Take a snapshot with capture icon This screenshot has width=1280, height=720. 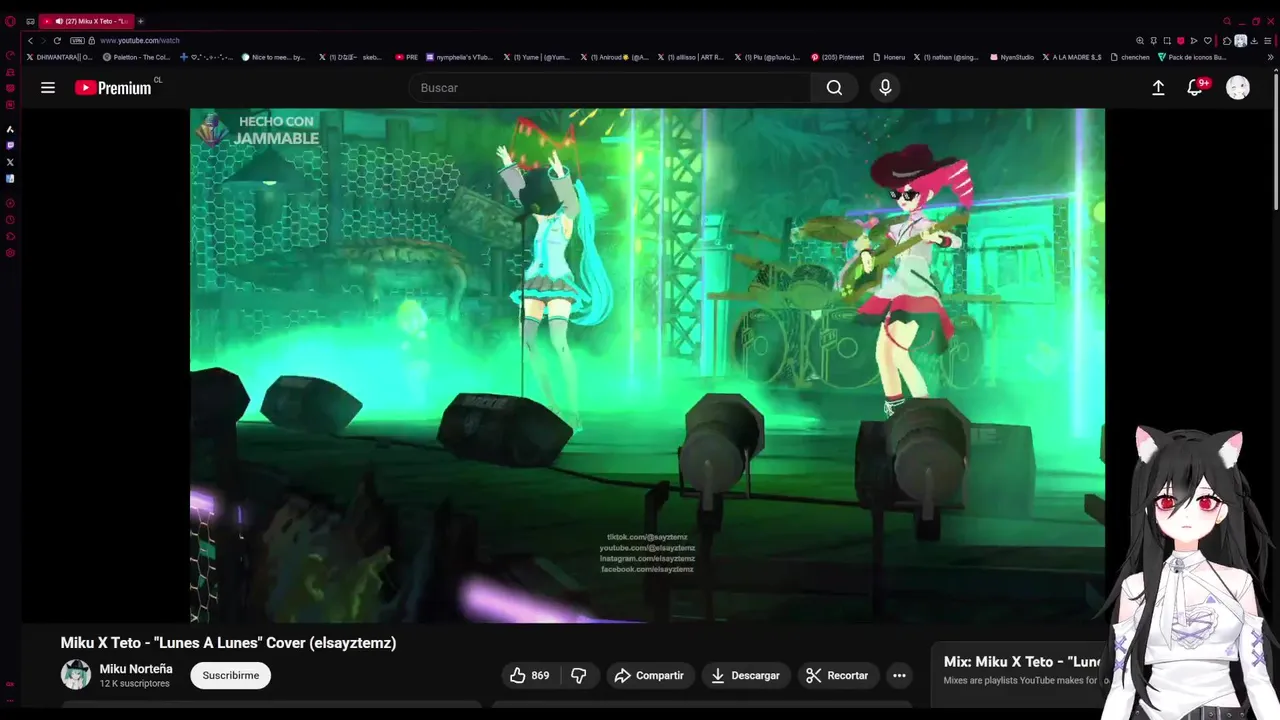tap(1167, 41)
